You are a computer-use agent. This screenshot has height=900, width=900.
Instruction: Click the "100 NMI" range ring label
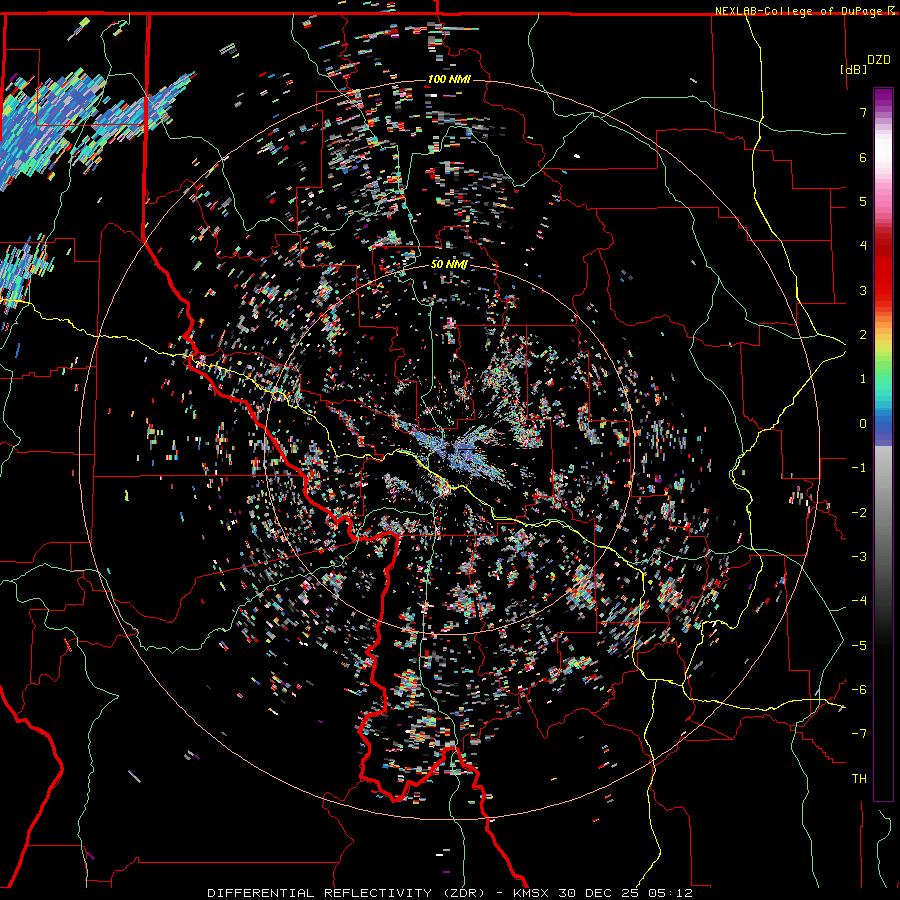click(449, 79)
